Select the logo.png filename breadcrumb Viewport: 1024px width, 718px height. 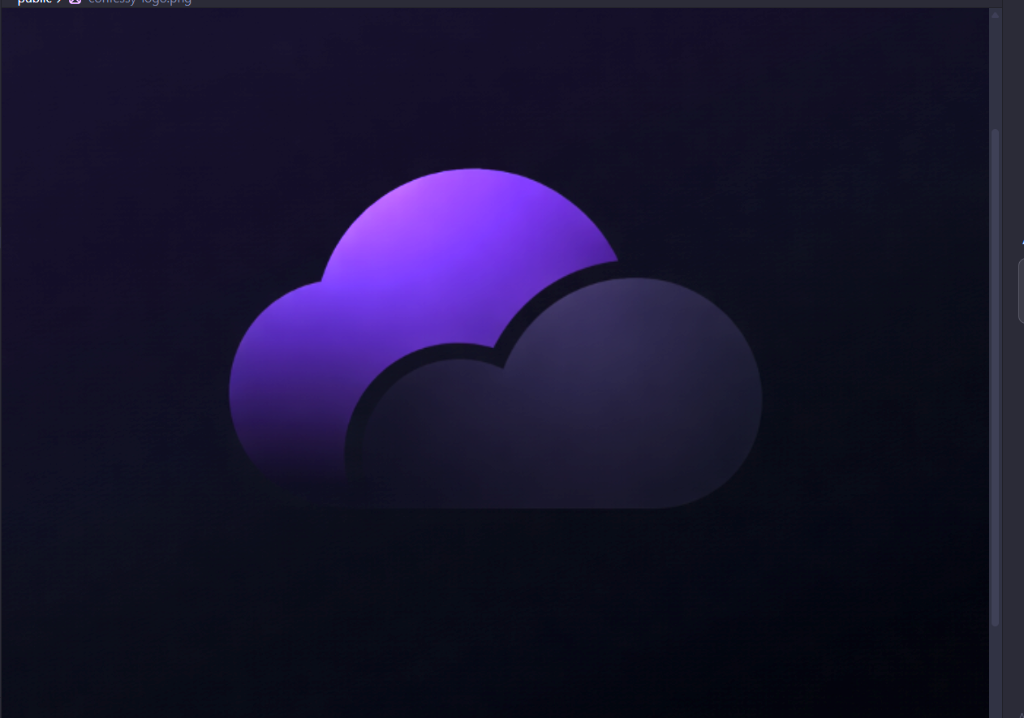pos(139,2)
